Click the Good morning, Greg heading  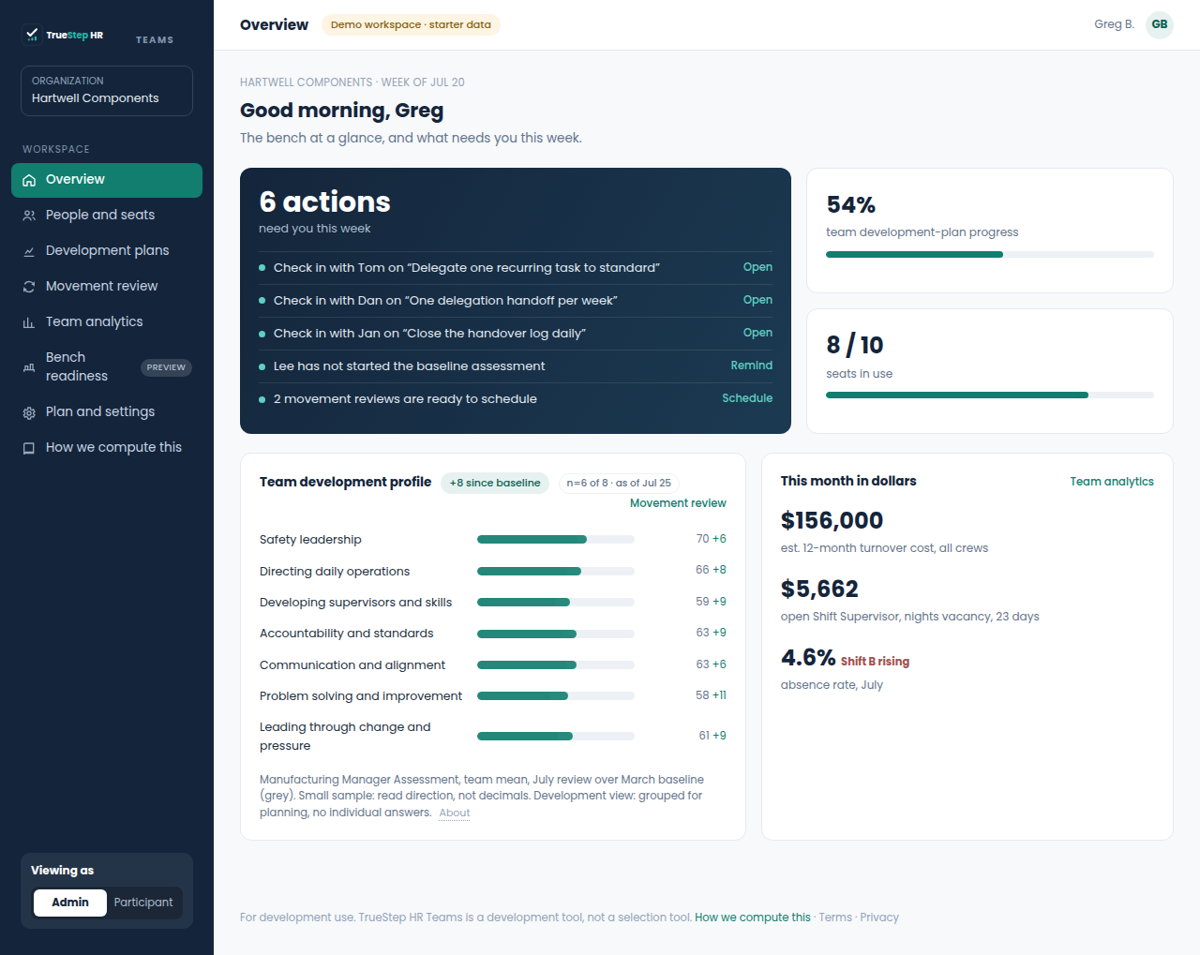[x=341, y=110]
